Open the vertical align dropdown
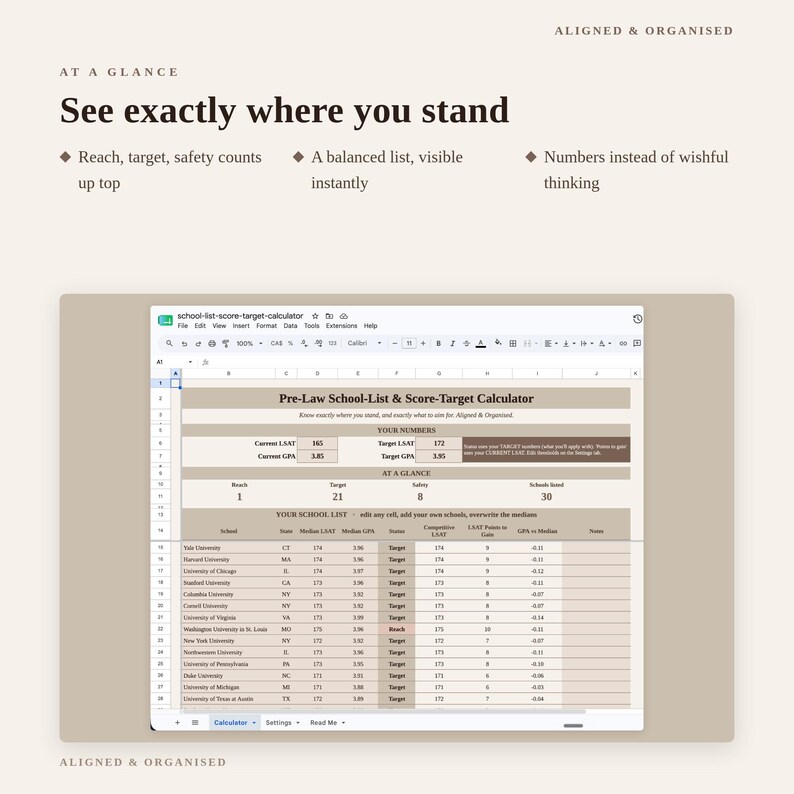 [569, 343]
